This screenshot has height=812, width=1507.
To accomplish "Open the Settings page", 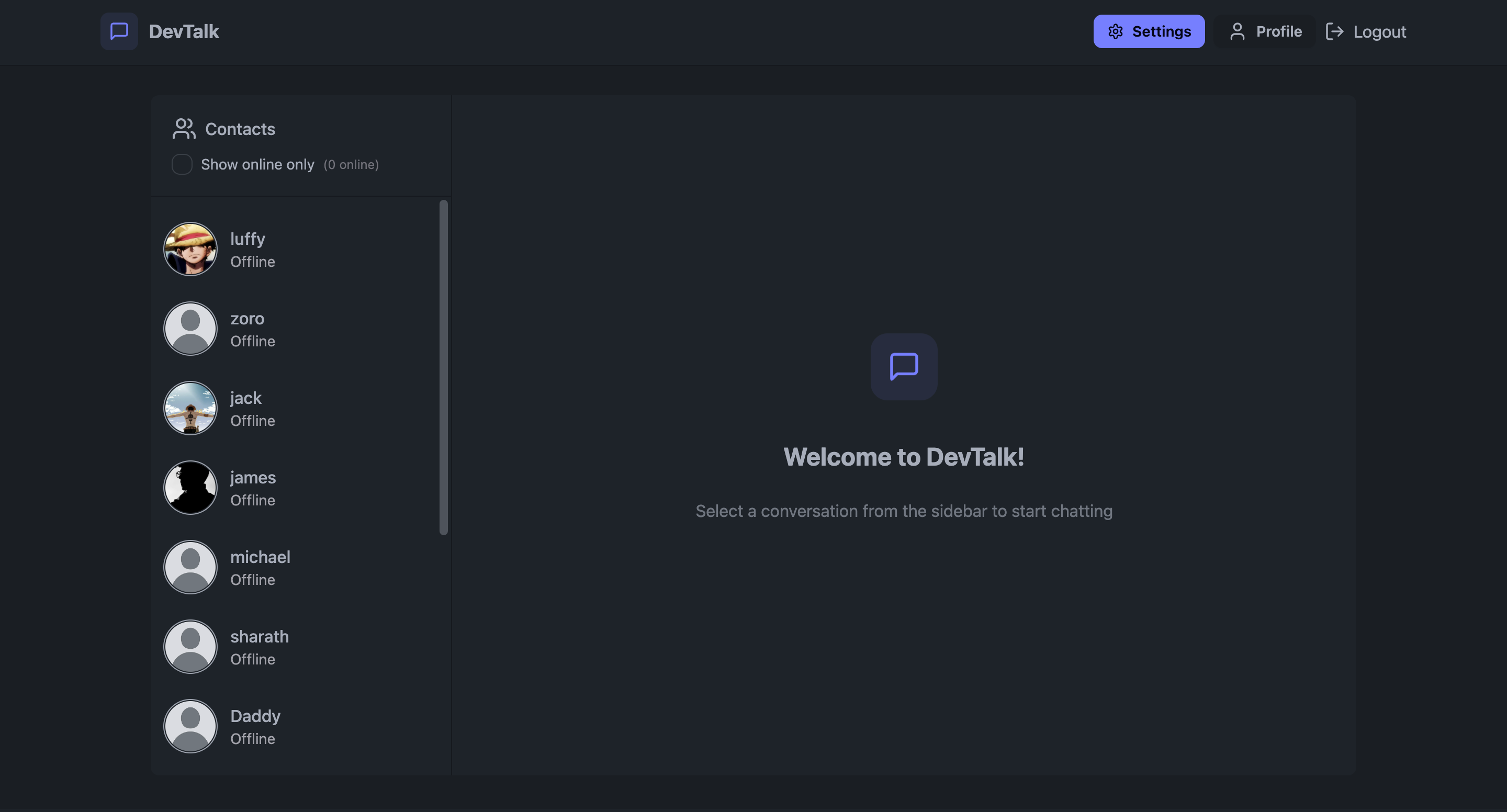I will pyautogui.click(x=1149, y=31).
